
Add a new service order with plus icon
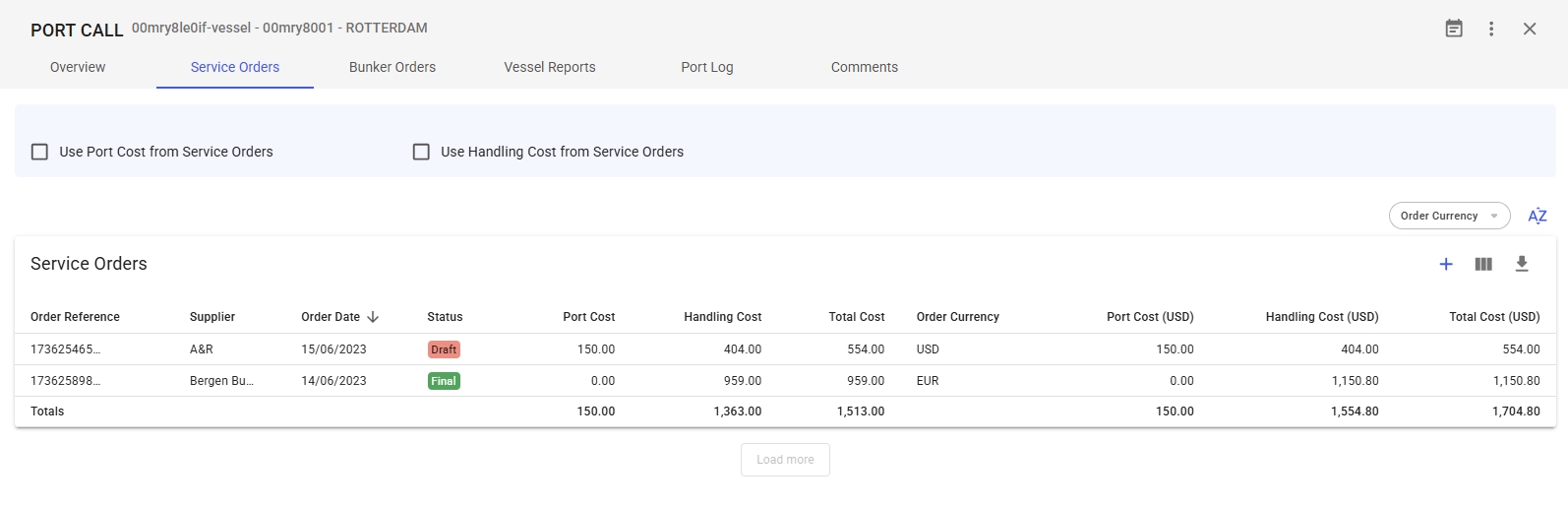coord(1446,264)
